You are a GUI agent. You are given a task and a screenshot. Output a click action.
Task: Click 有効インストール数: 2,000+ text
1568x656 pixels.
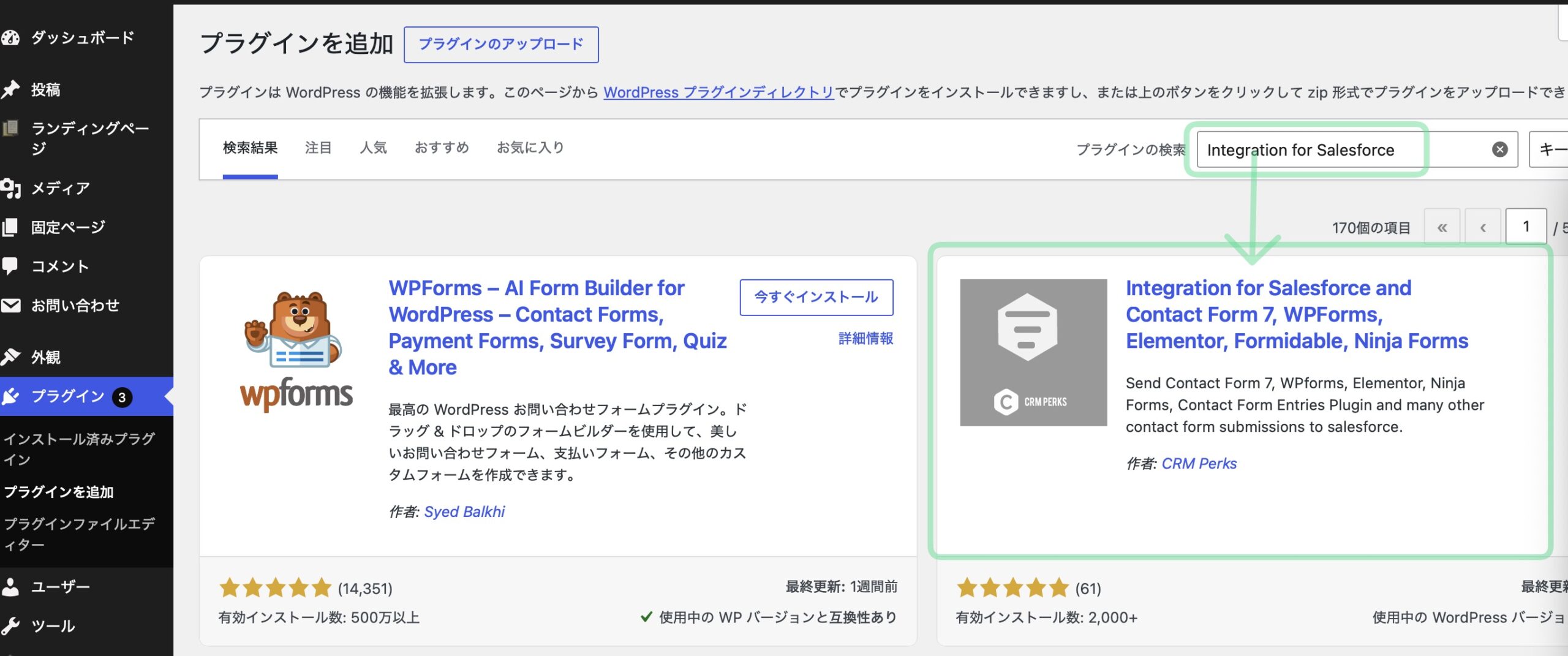point(1047,617)
